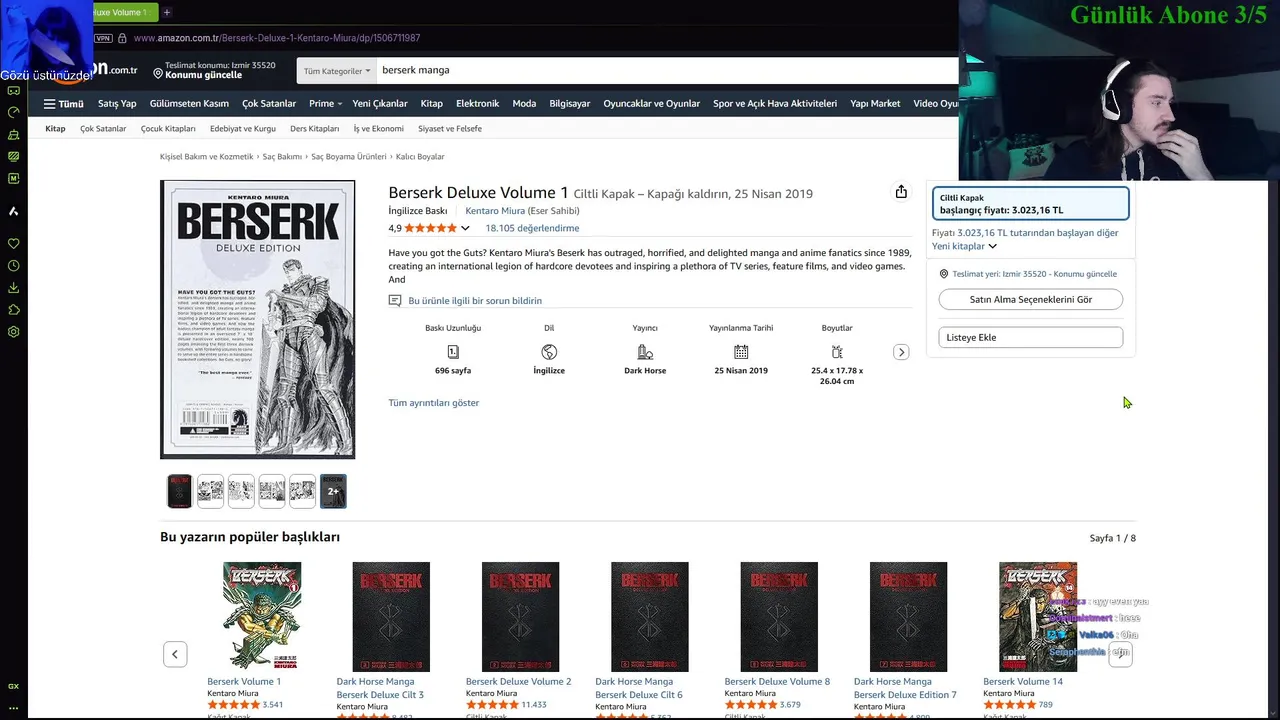
Task: Open Tüm ayrıntıları göster link
Action: point(434,403)
